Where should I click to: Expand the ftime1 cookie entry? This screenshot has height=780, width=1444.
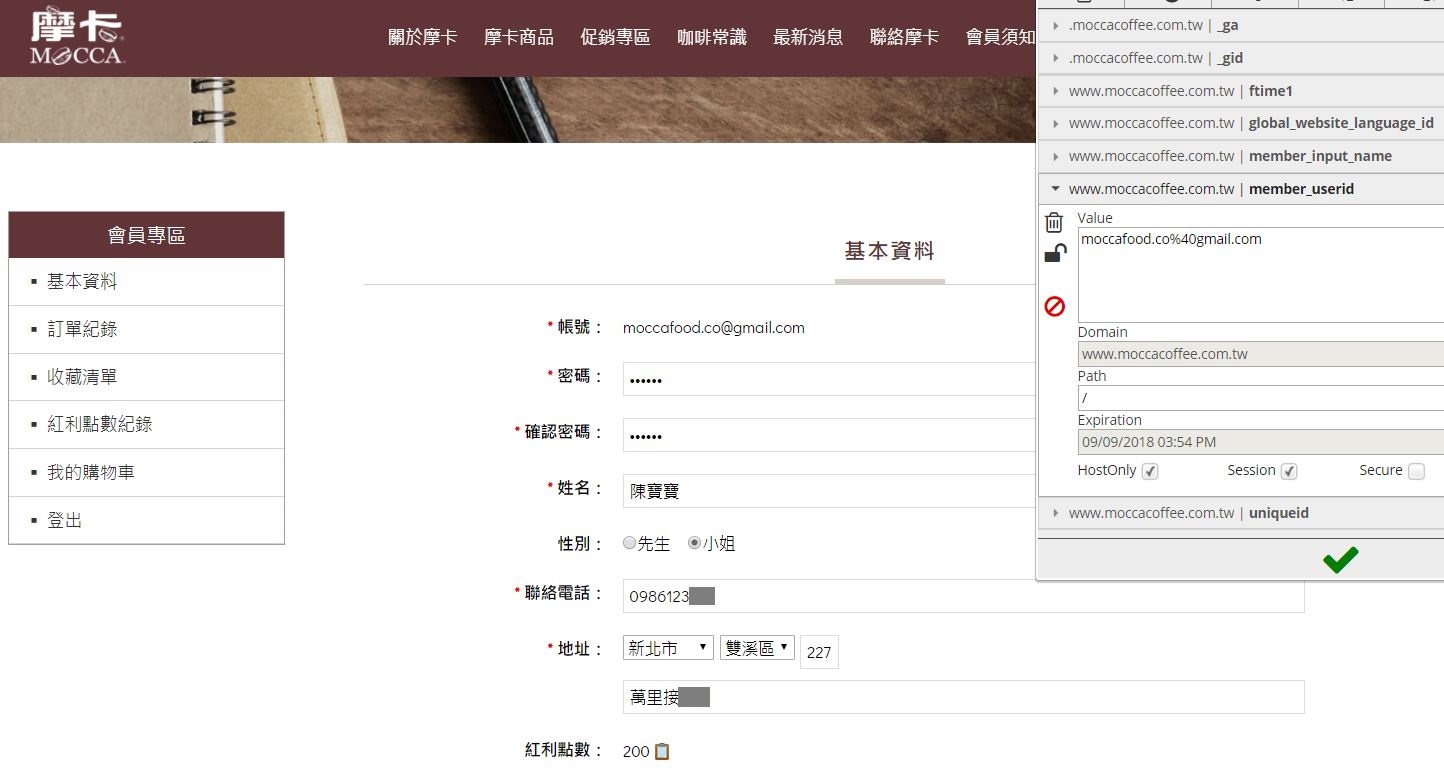[x=1241, y=91]
